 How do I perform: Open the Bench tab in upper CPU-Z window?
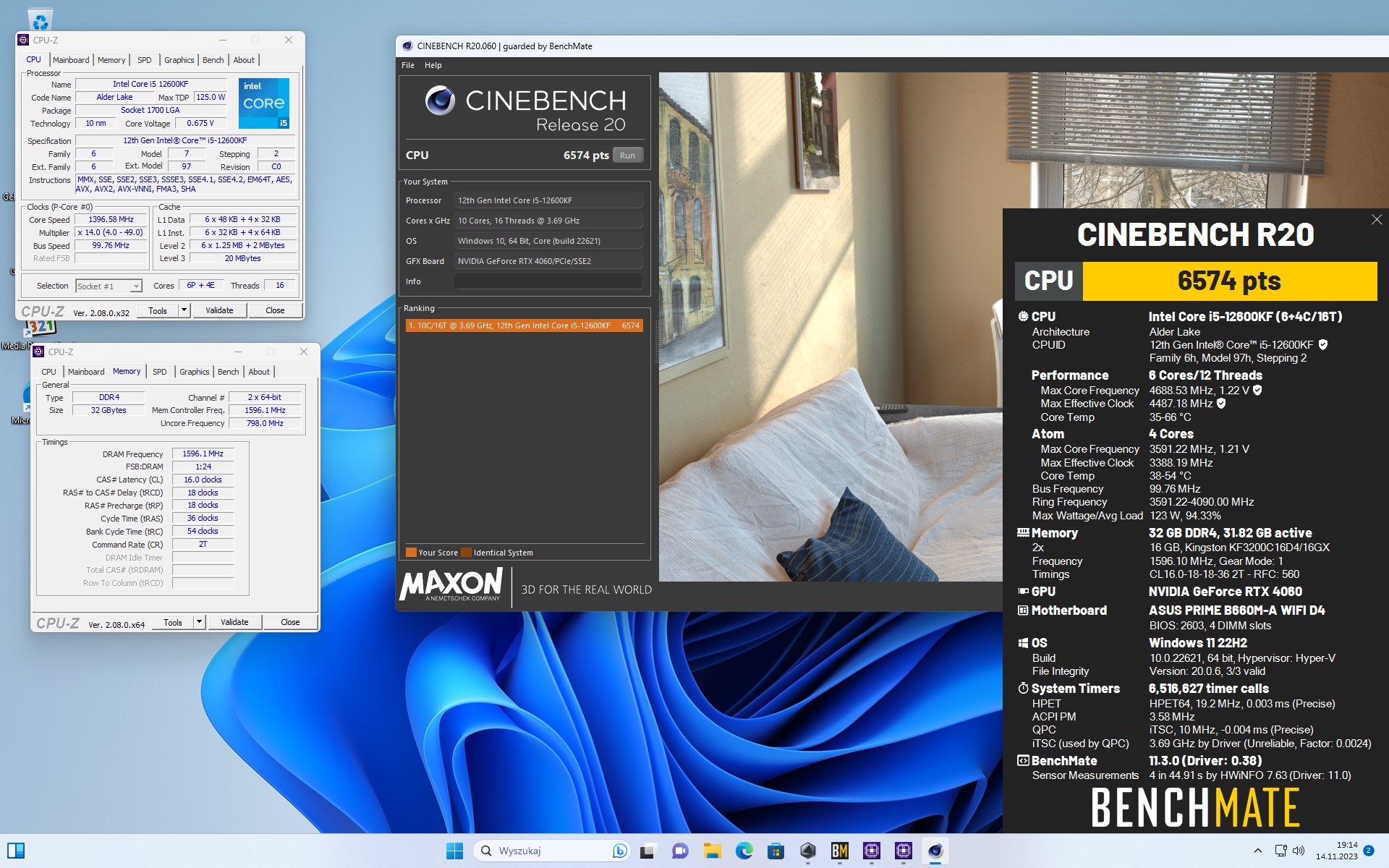213,60
